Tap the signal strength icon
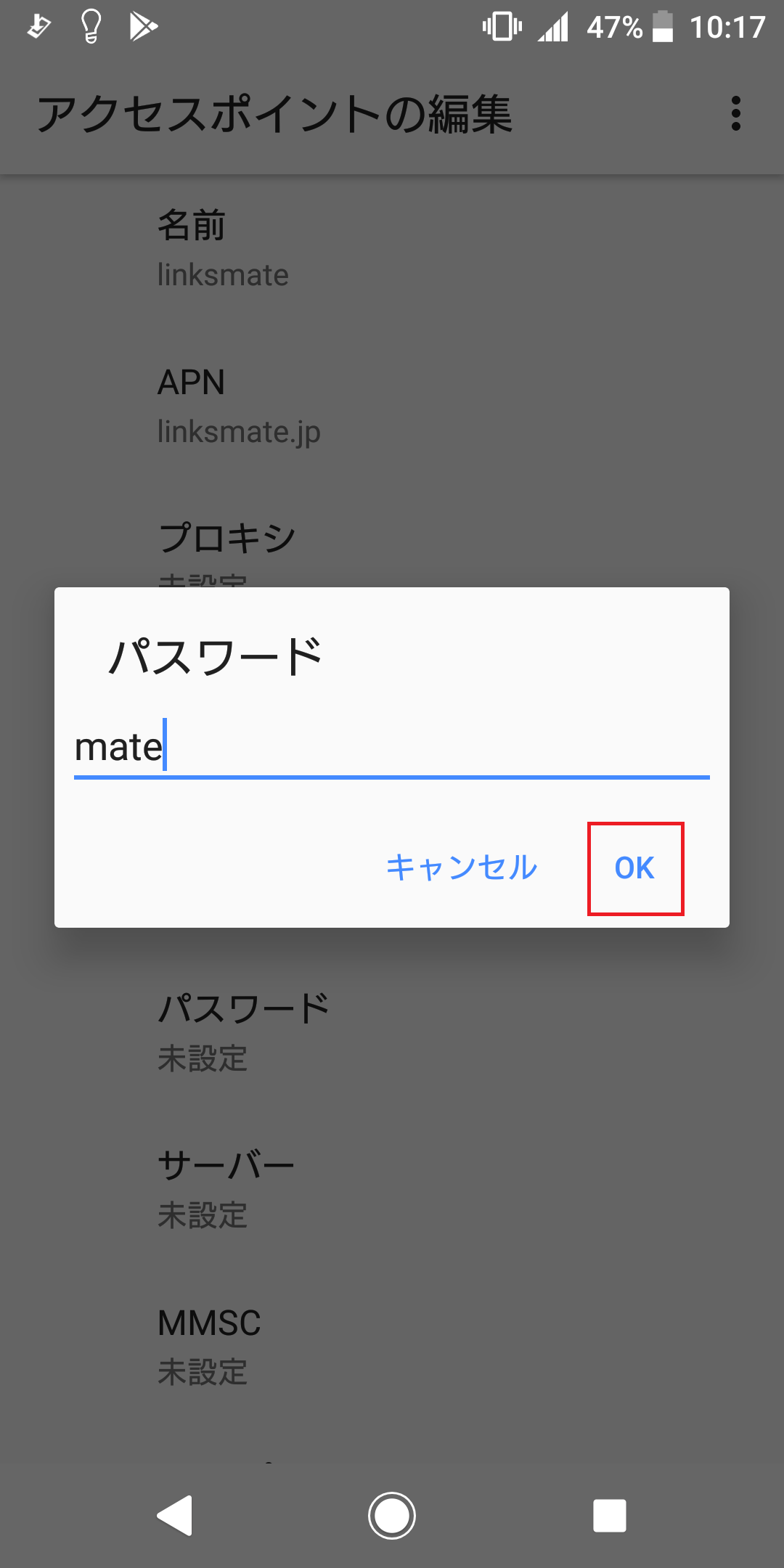 (x=553, y=27)
